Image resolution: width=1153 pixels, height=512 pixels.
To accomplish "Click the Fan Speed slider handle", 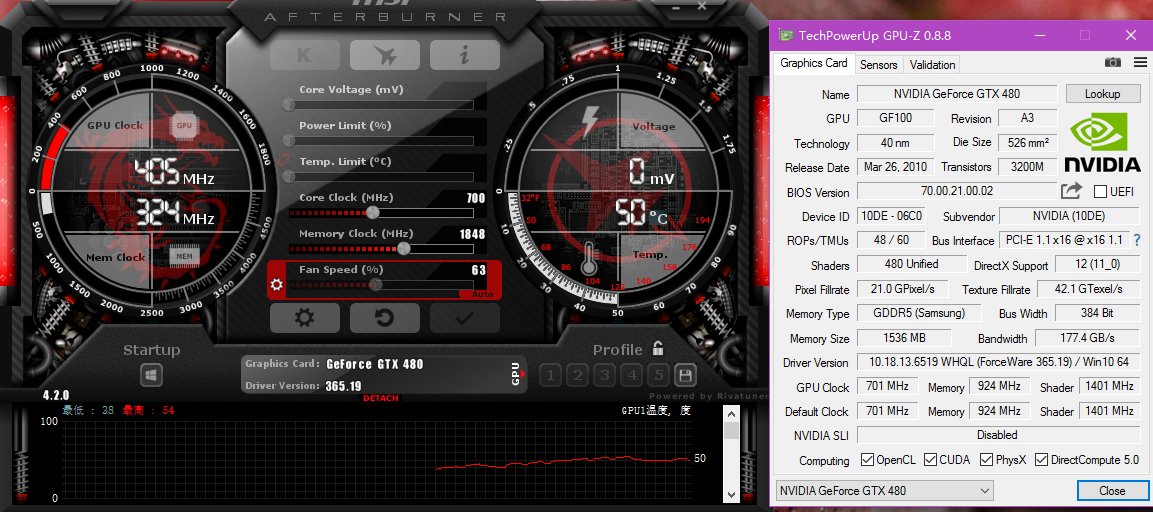I will 375,285.
